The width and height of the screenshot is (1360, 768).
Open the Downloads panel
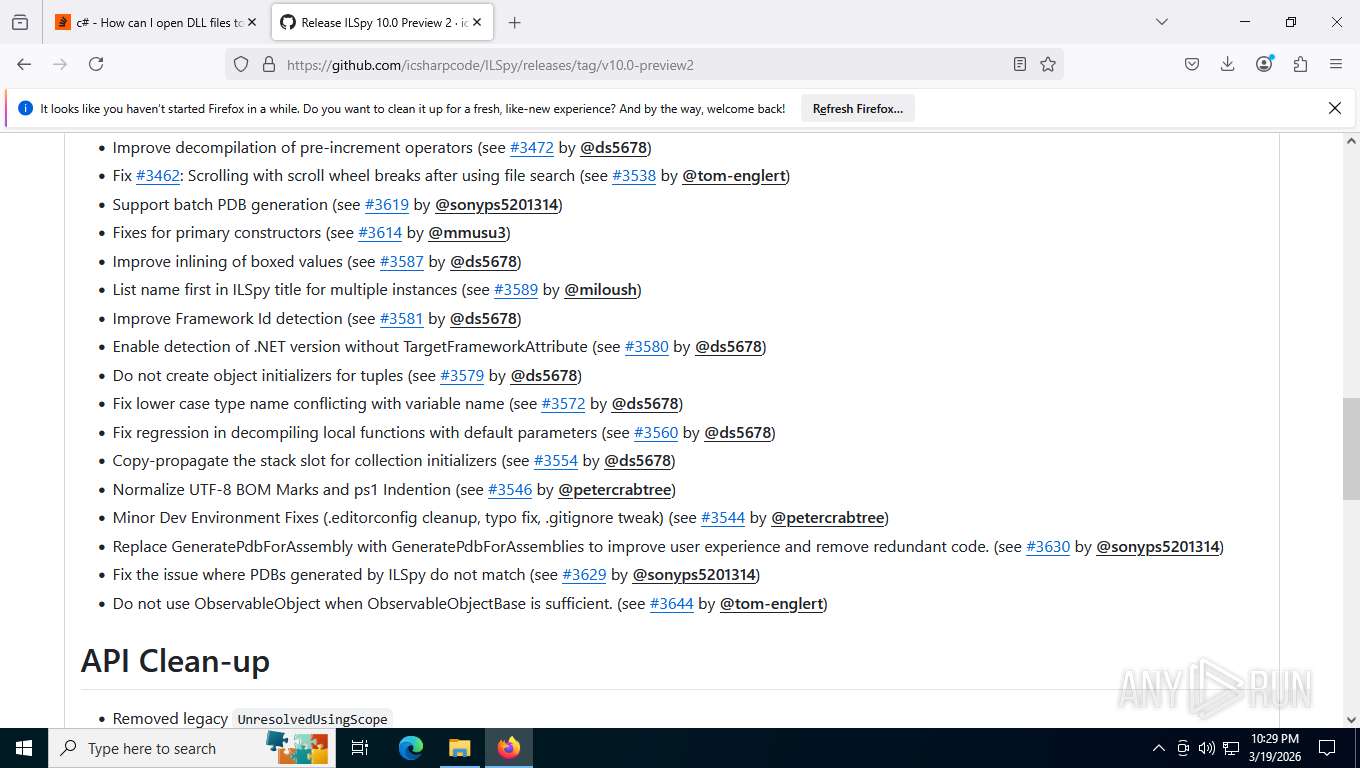[x=1228, y=64]
